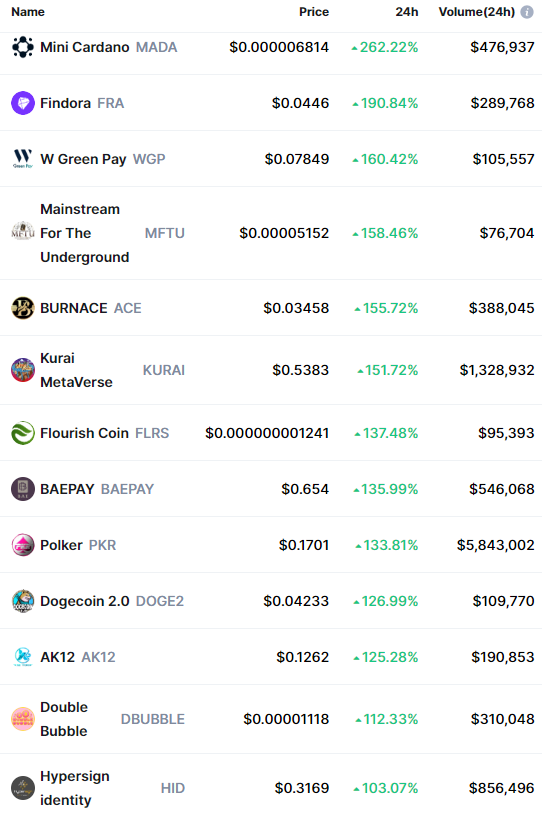This screenshot has width=542, height=815.
Task: Click the purple Findora logo icon
Action: click(x=23, y=103)
